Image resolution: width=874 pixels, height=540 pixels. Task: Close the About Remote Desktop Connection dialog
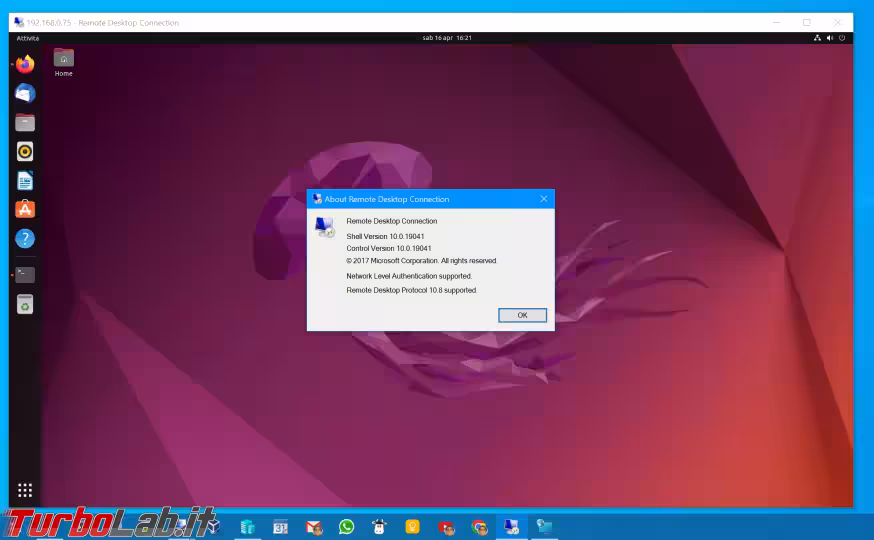(x=543, y=199)
